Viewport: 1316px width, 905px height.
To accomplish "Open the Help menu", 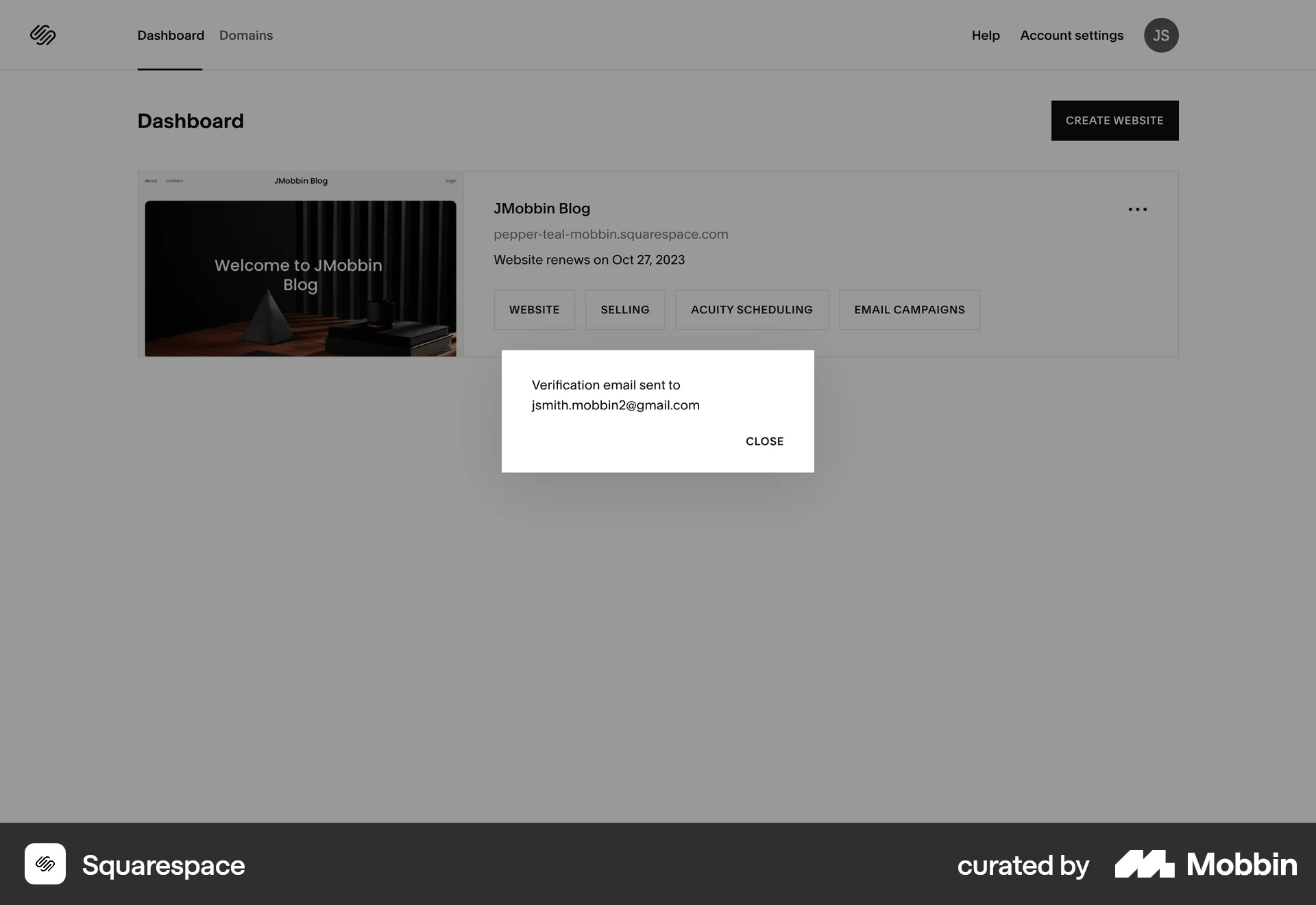I will click(x=985, y=35).
